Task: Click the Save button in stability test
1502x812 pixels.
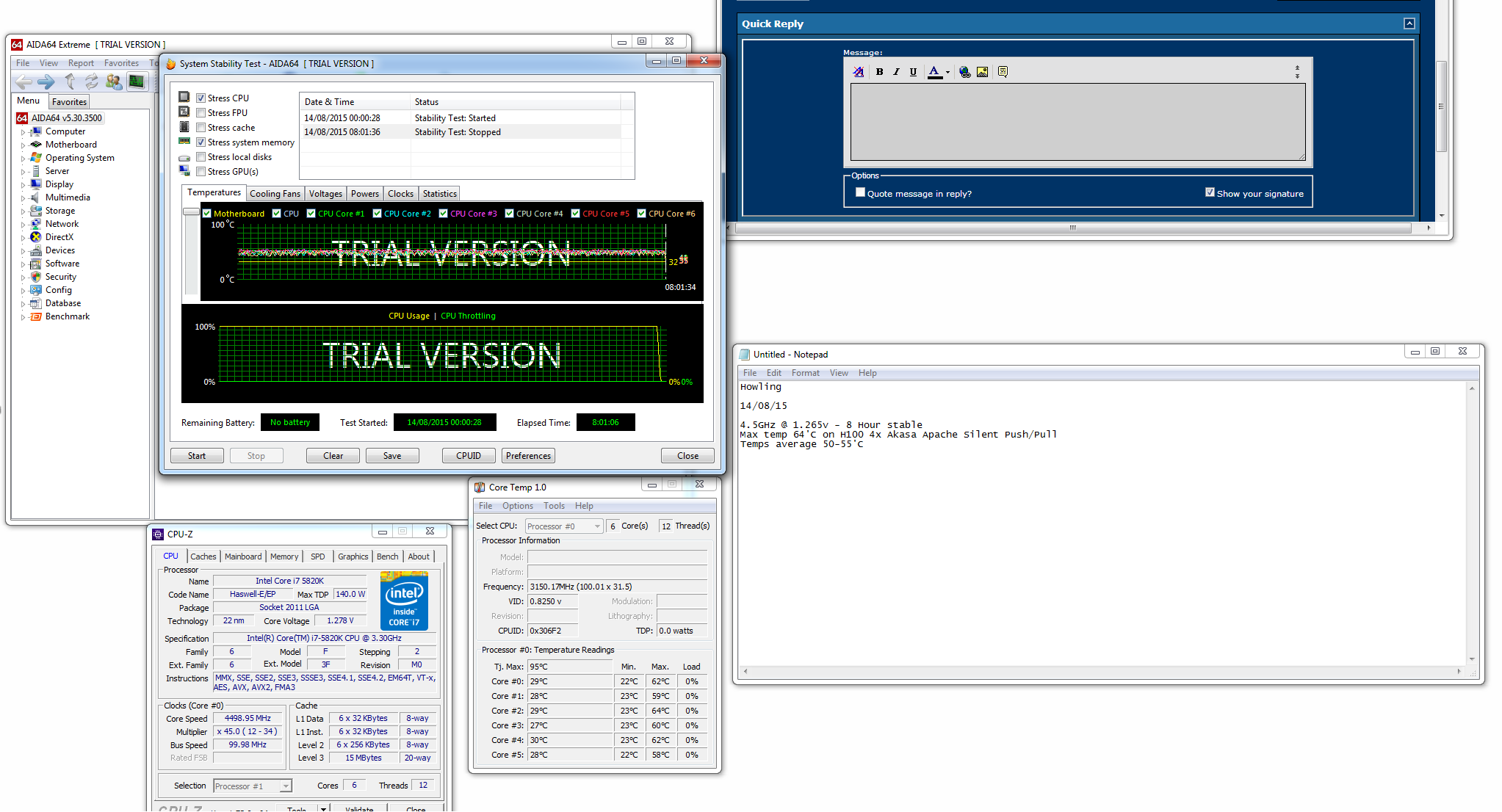Action: [x=392, y=456]
